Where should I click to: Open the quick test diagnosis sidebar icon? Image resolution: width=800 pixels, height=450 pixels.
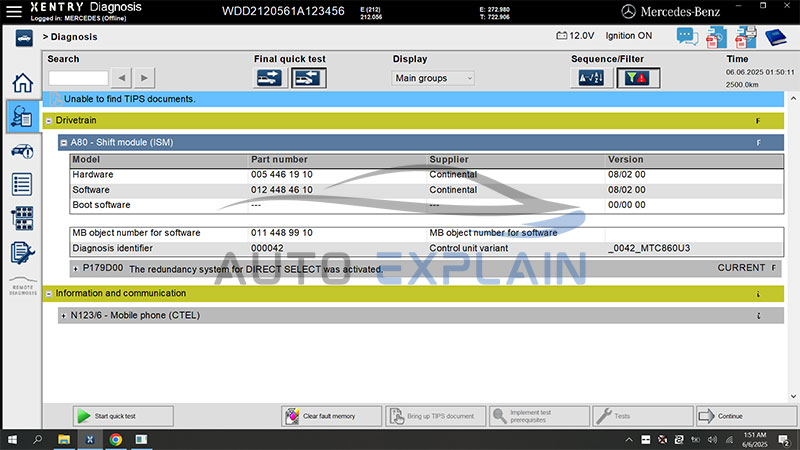point(22,117)
